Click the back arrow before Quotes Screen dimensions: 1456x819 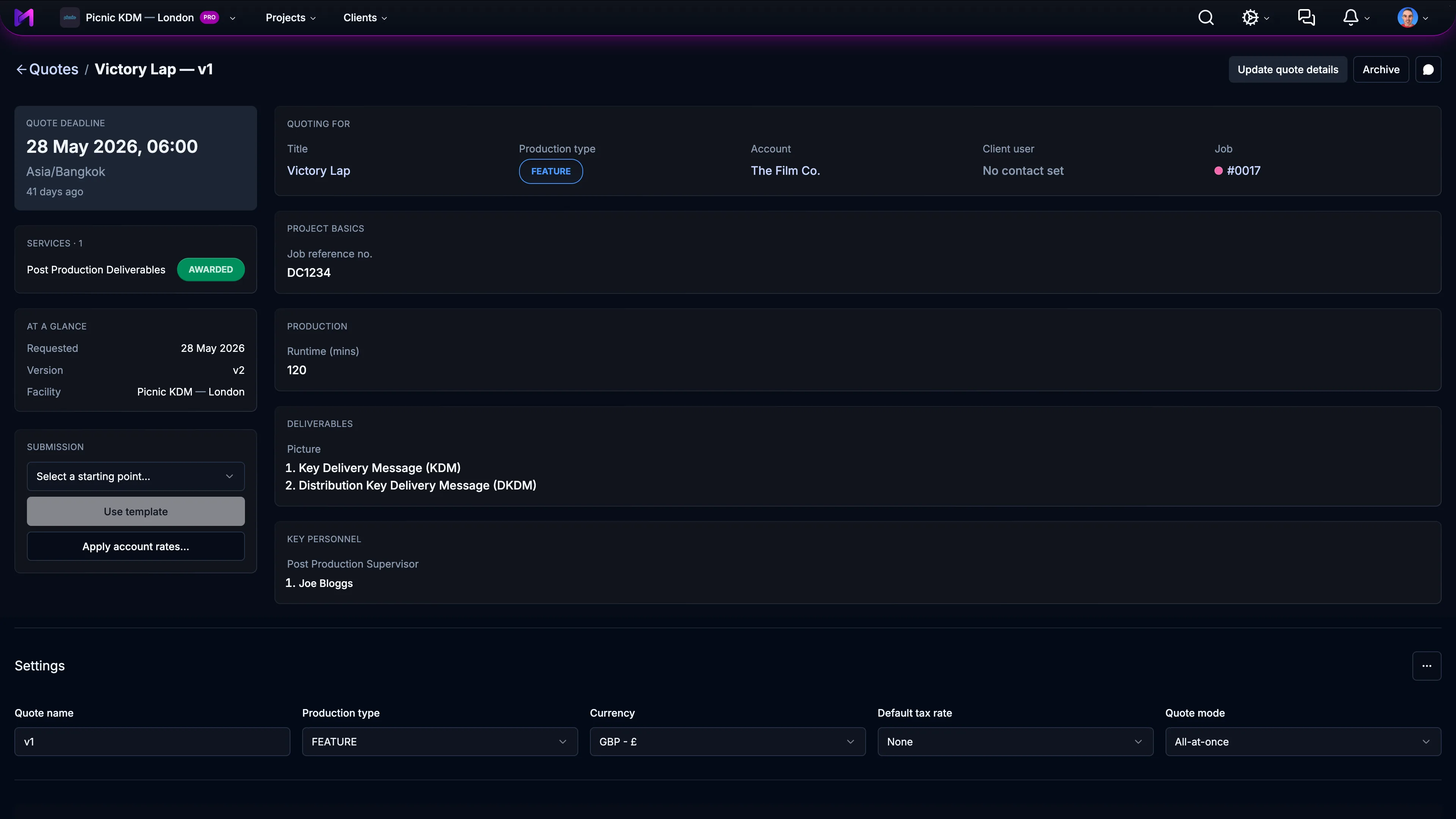(x=21, y=69)
